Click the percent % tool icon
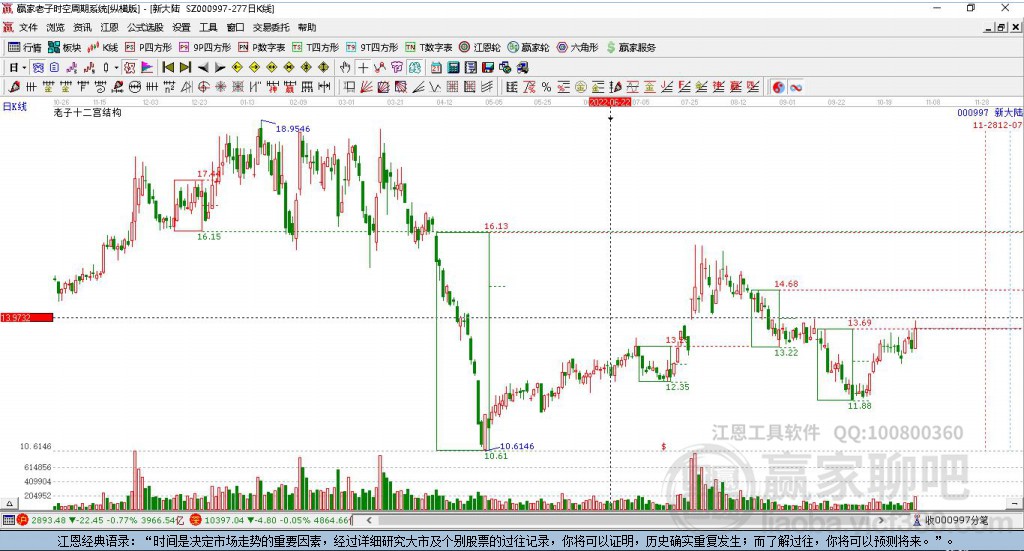The height and width of the screenshot is (551, 1024). 546,87
